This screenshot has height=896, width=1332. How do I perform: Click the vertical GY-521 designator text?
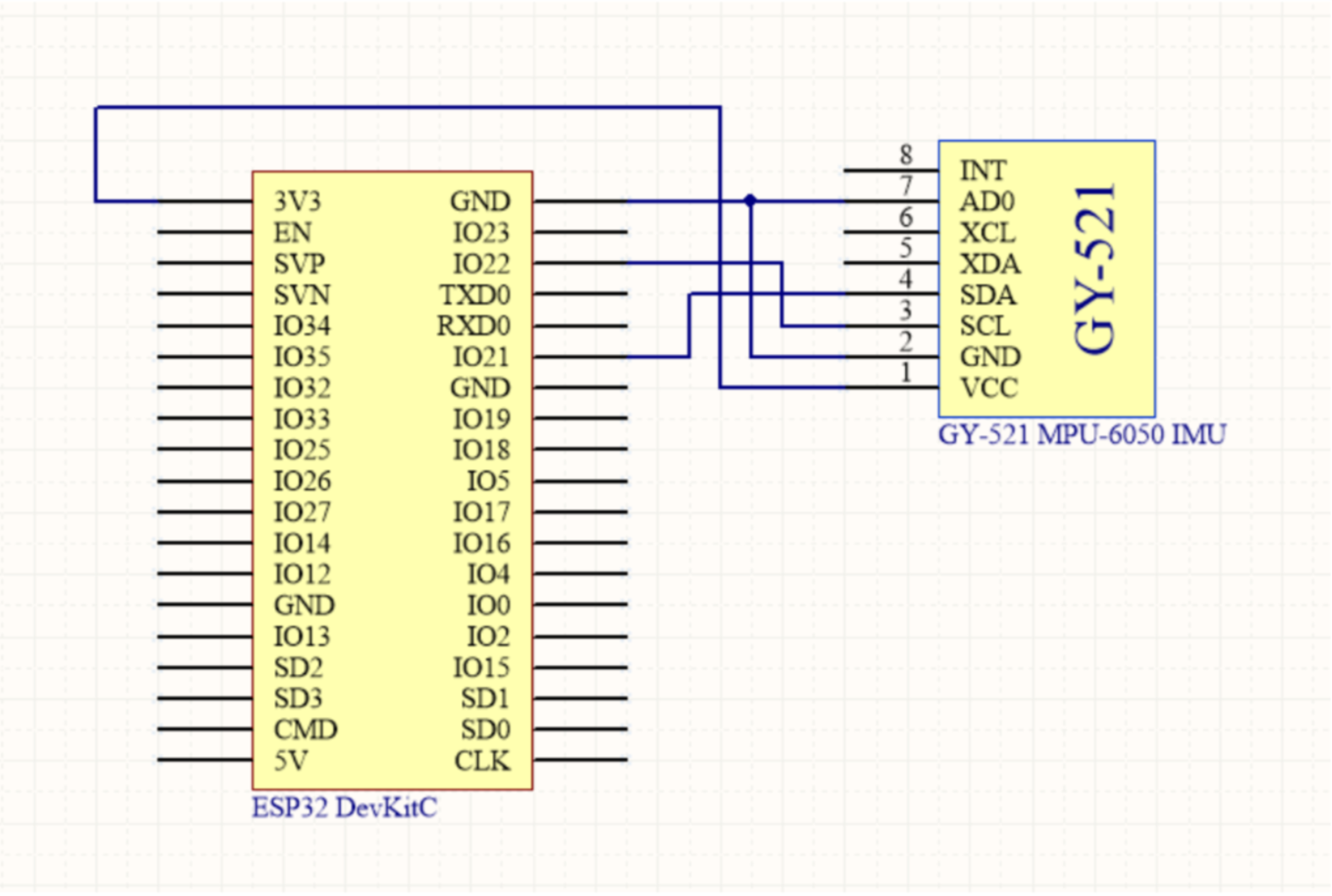tap(1097, 270)
